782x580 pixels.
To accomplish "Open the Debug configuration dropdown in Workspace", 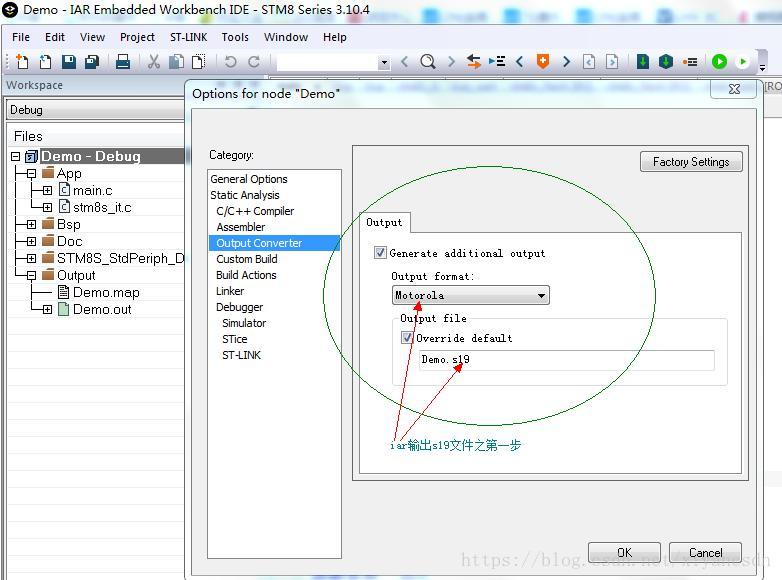I will [95, 110].
